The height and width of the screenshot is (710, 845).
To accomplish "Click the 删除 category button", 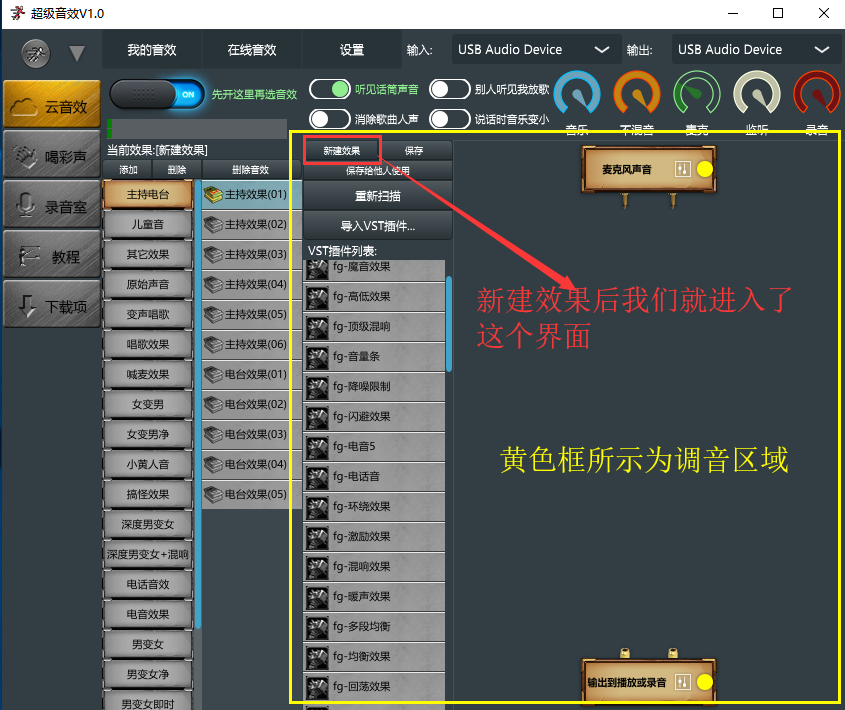I will pyautogui.click(x=177, y=169).
